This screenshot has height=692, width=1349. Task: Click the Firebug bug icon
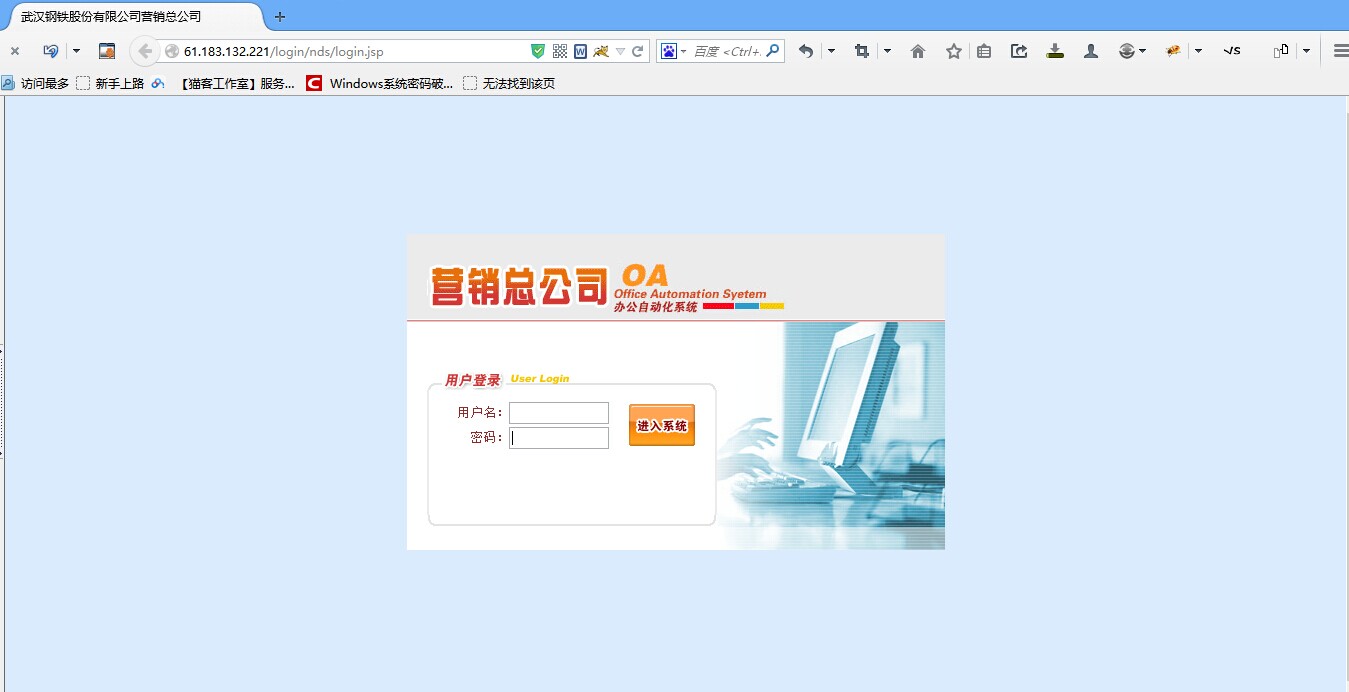pyautogui.click(x=1173, y=51)
